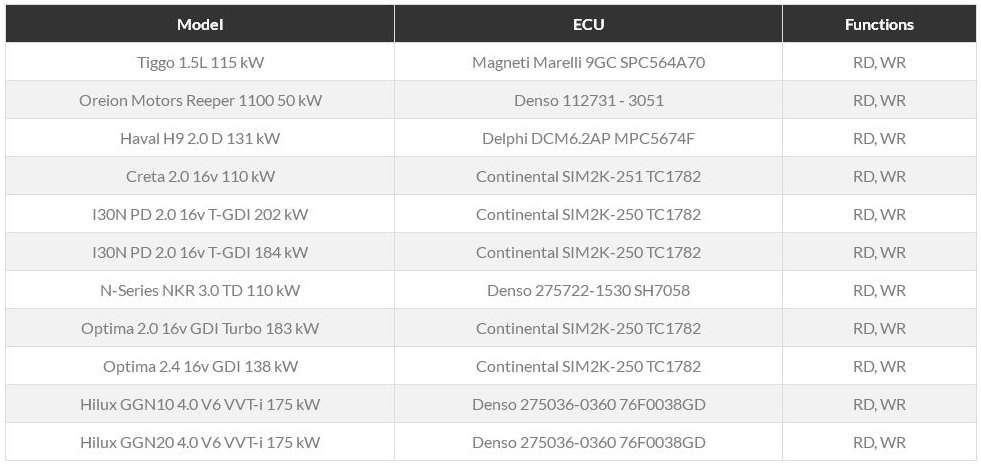981x466 pixels.
Task: Click RD, WR functions for Tiggo row
Action: [879, 63]
